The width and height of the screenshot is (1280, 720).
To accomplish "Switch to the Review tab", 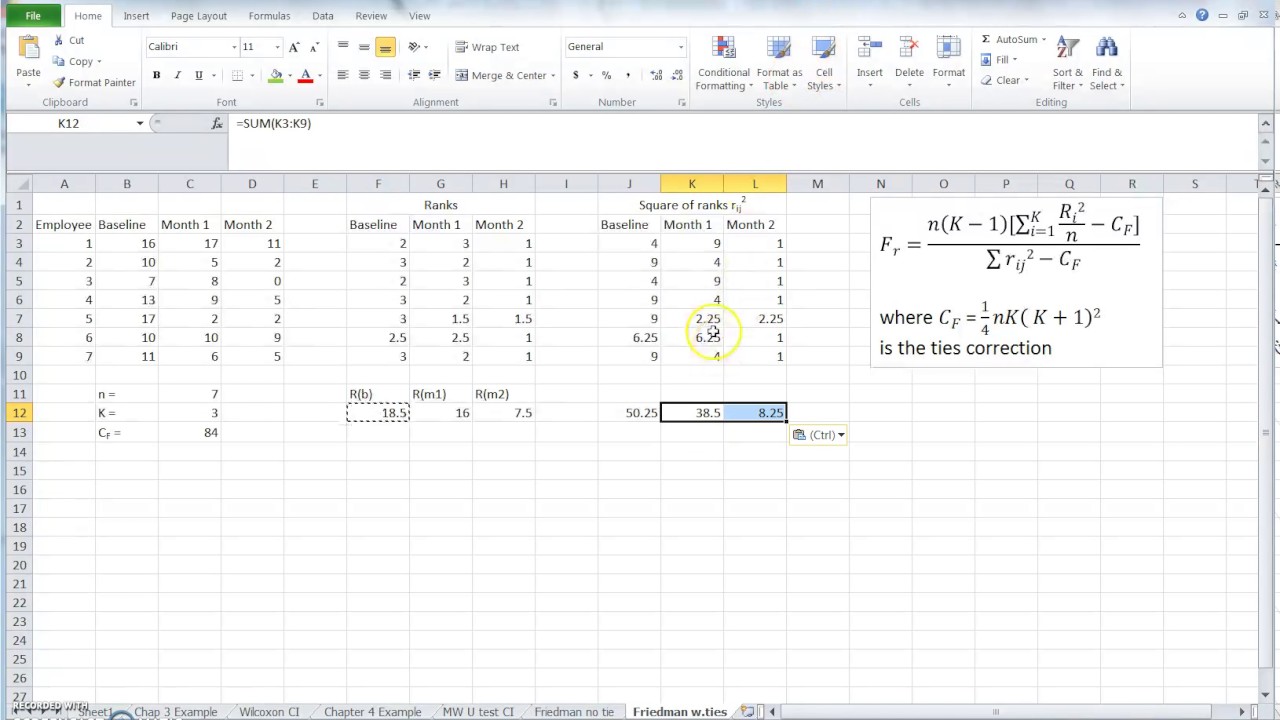I will pos(371,16).
